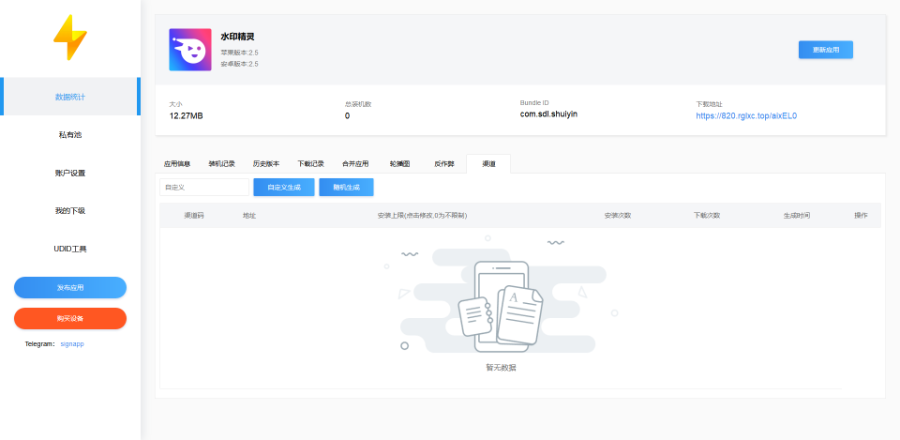Open the signapp Telegram link

(72, 343)
